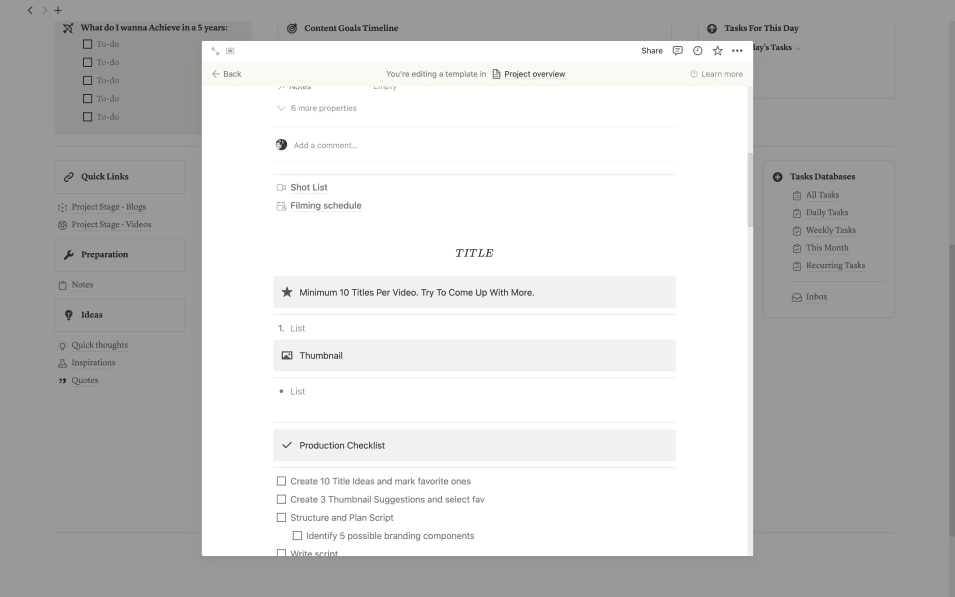
Task: Expand '6 more properties' section
Action: (x=317, y=108)
